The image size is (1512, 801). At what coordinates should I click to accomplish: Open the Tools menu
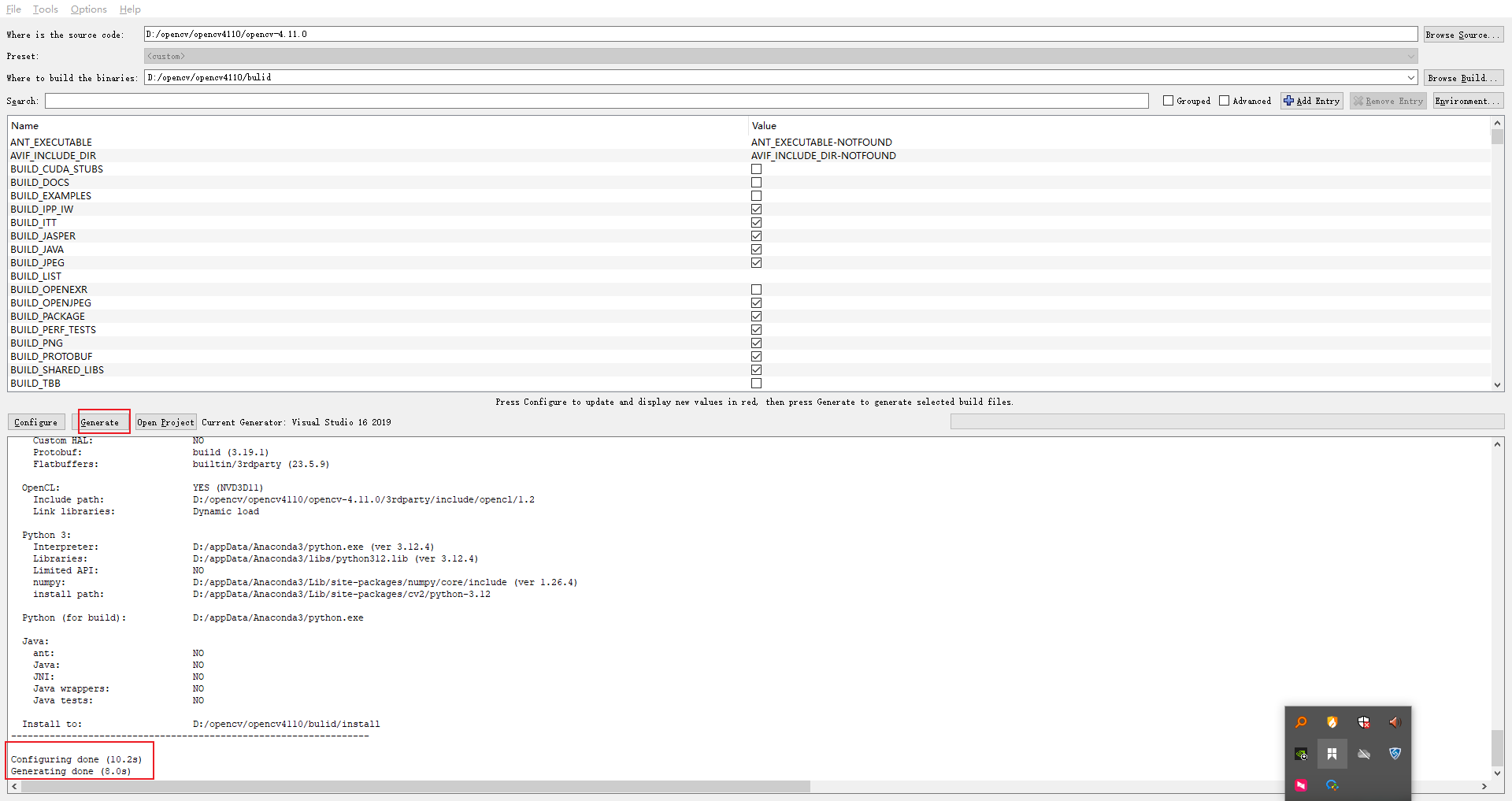(x=45, y=9)
